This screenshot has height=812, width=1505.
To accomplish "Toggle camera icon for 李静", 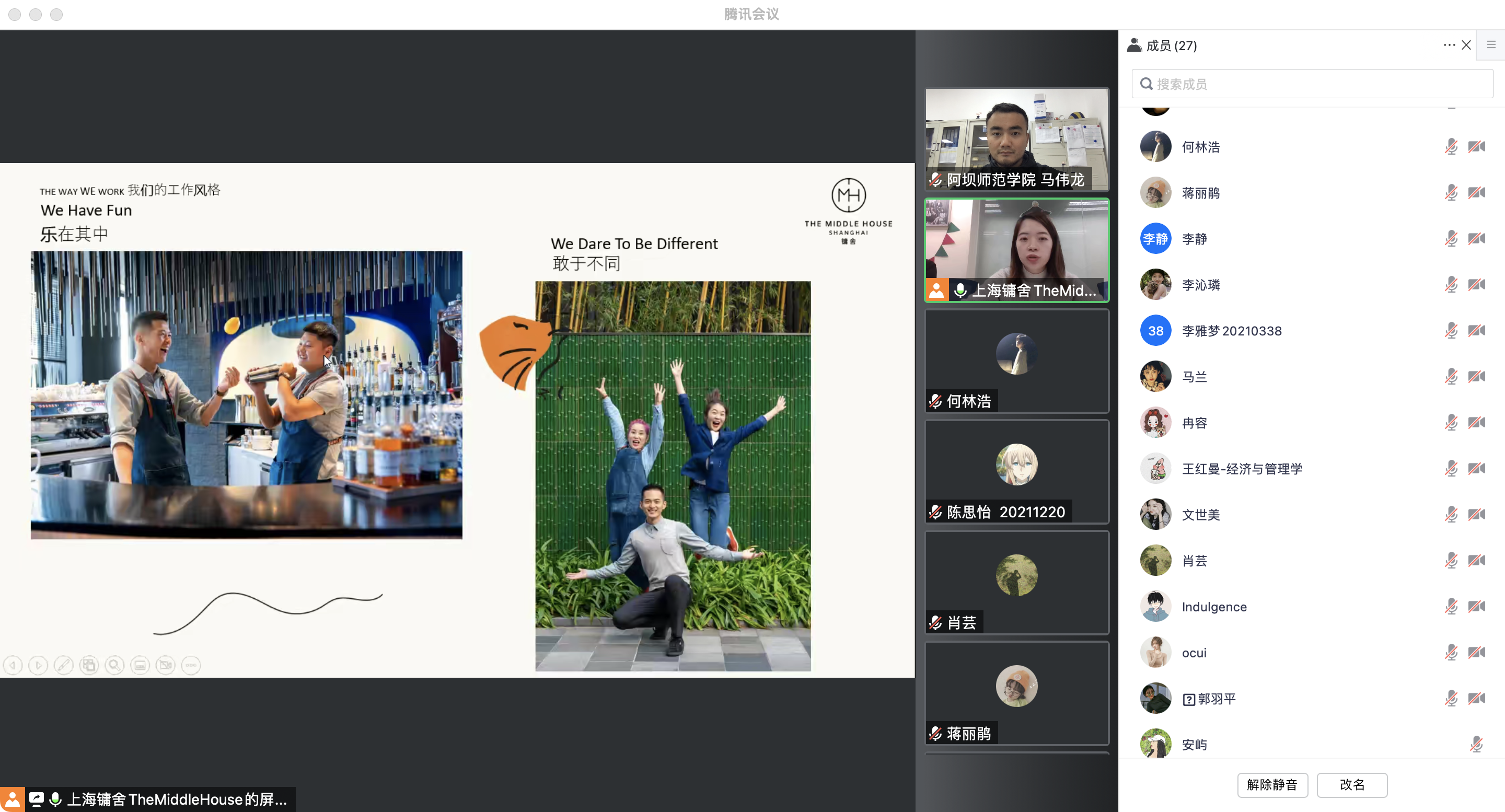I will pyautogui.click(x=1476, y=238).
